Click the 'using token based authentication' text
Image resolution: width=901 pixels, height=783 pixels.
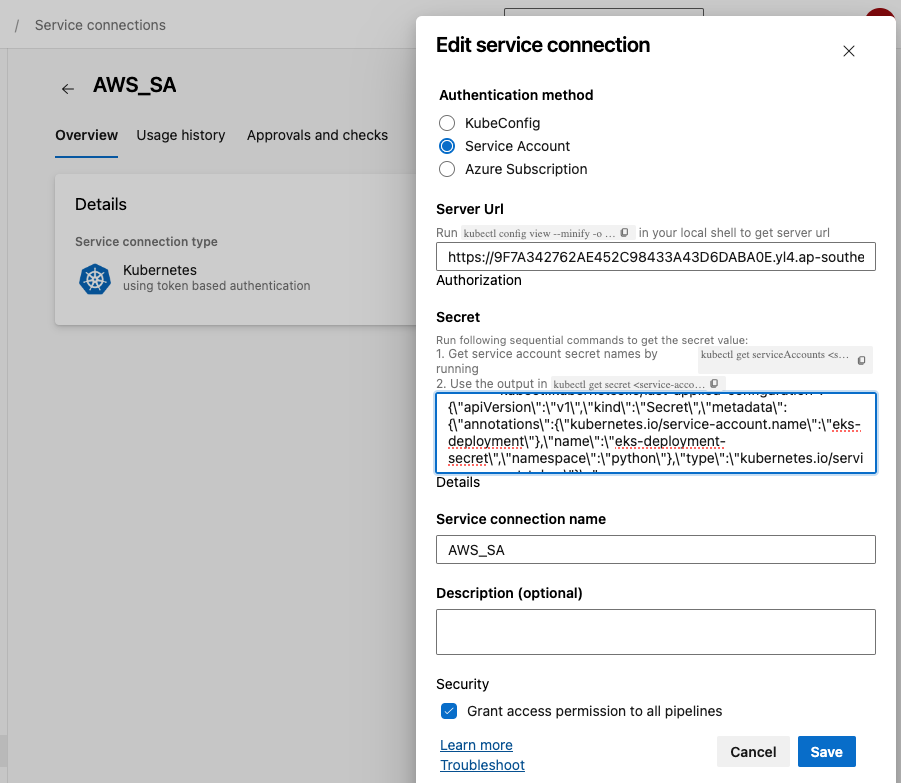click(x=217, y=286)
